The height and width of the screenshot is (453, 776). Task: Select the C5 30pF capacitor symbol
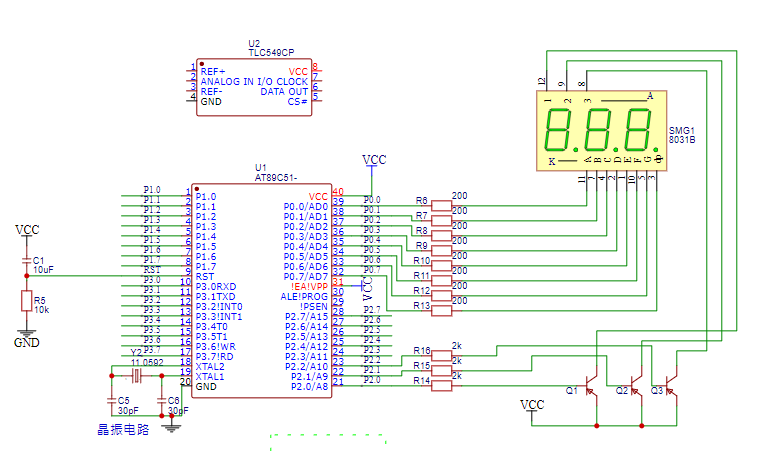point(112,399)
